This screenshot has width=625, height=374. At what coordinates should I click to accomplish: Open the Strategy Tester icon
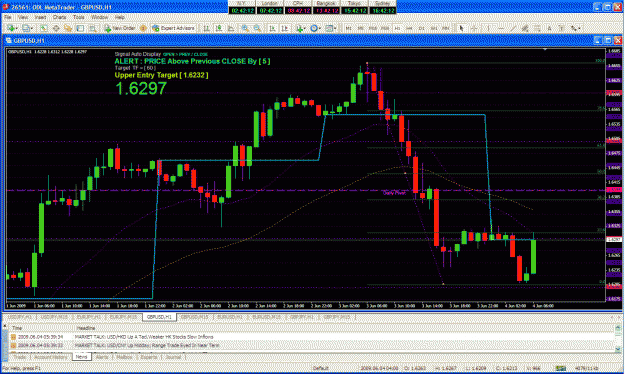93,28
